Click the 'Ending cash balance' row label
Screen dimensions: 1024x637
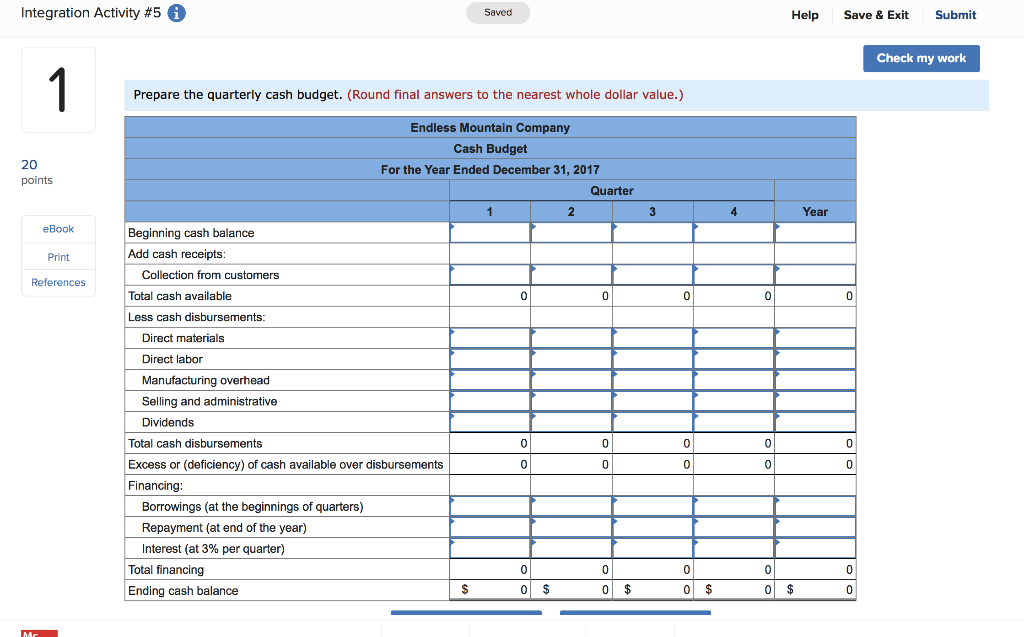click(183, 591)
